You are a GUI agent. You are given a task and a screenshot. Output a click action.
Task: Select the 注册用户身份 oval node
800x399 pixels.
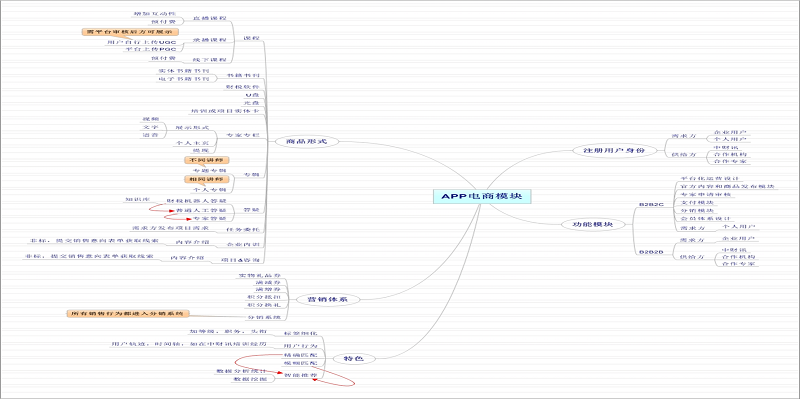pos(614,151)
